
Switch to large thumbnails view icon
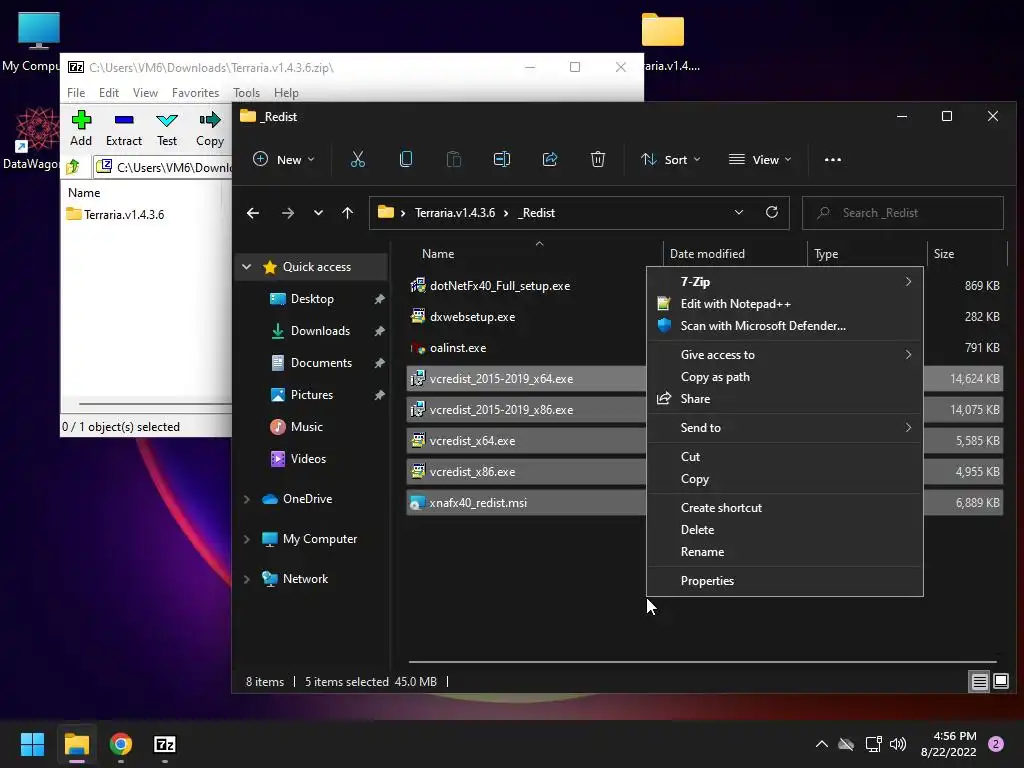tap(1000, 682)
